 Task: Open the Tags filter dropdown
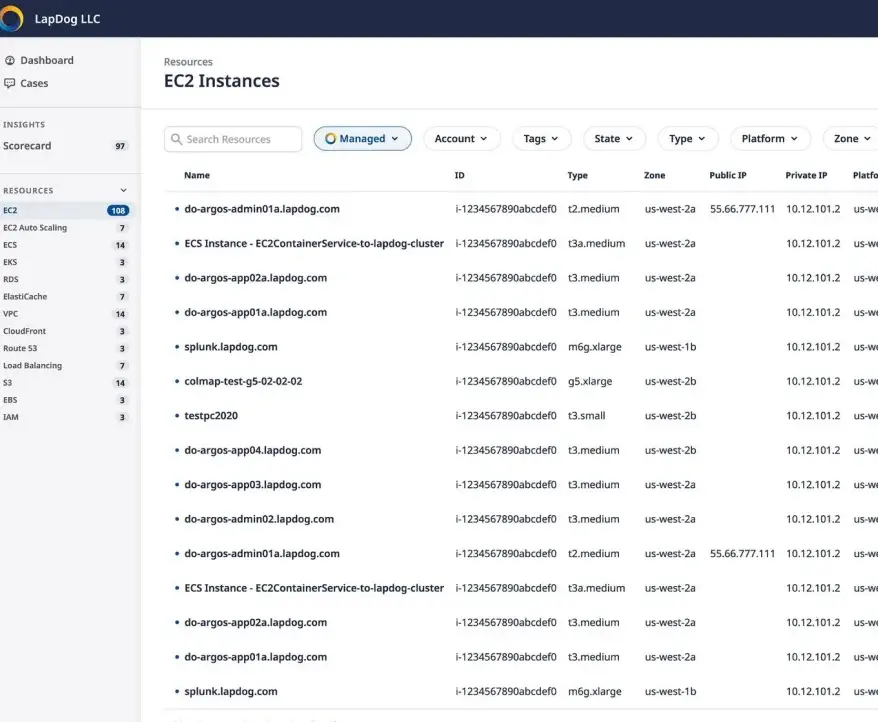[x=541, y=138]
